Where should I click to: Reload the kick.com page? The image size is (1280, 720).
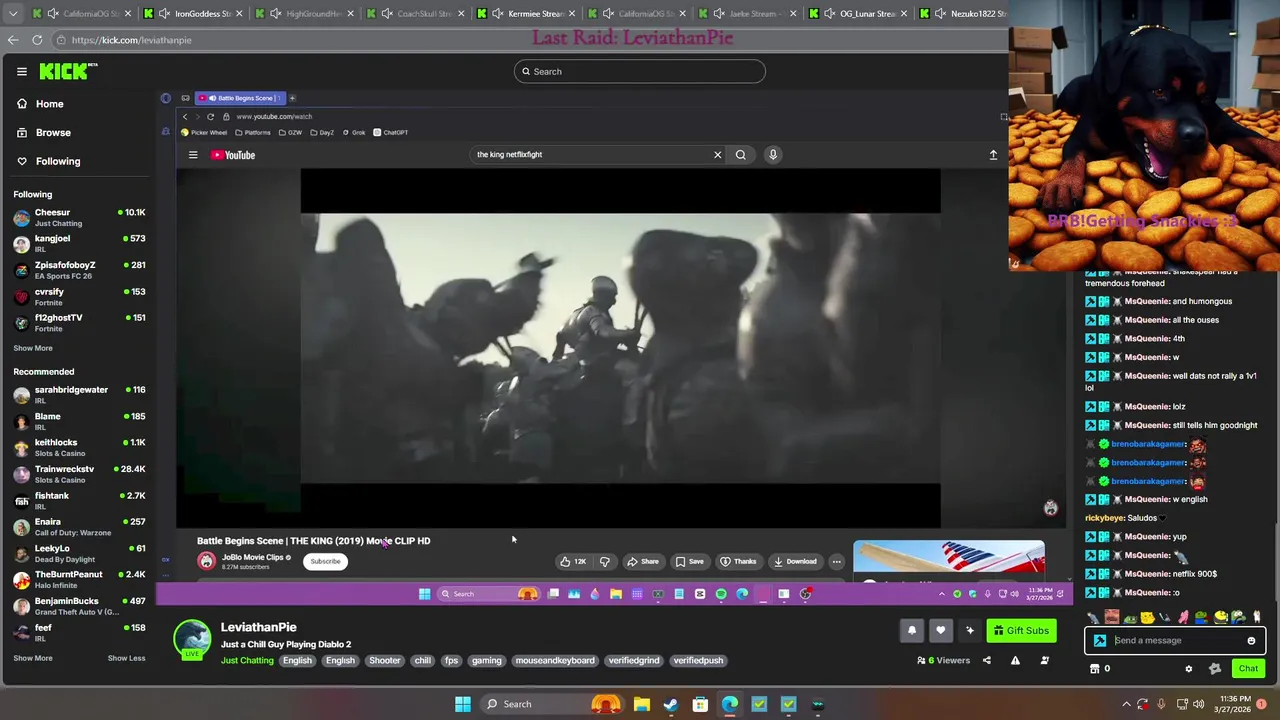[37, 40]
